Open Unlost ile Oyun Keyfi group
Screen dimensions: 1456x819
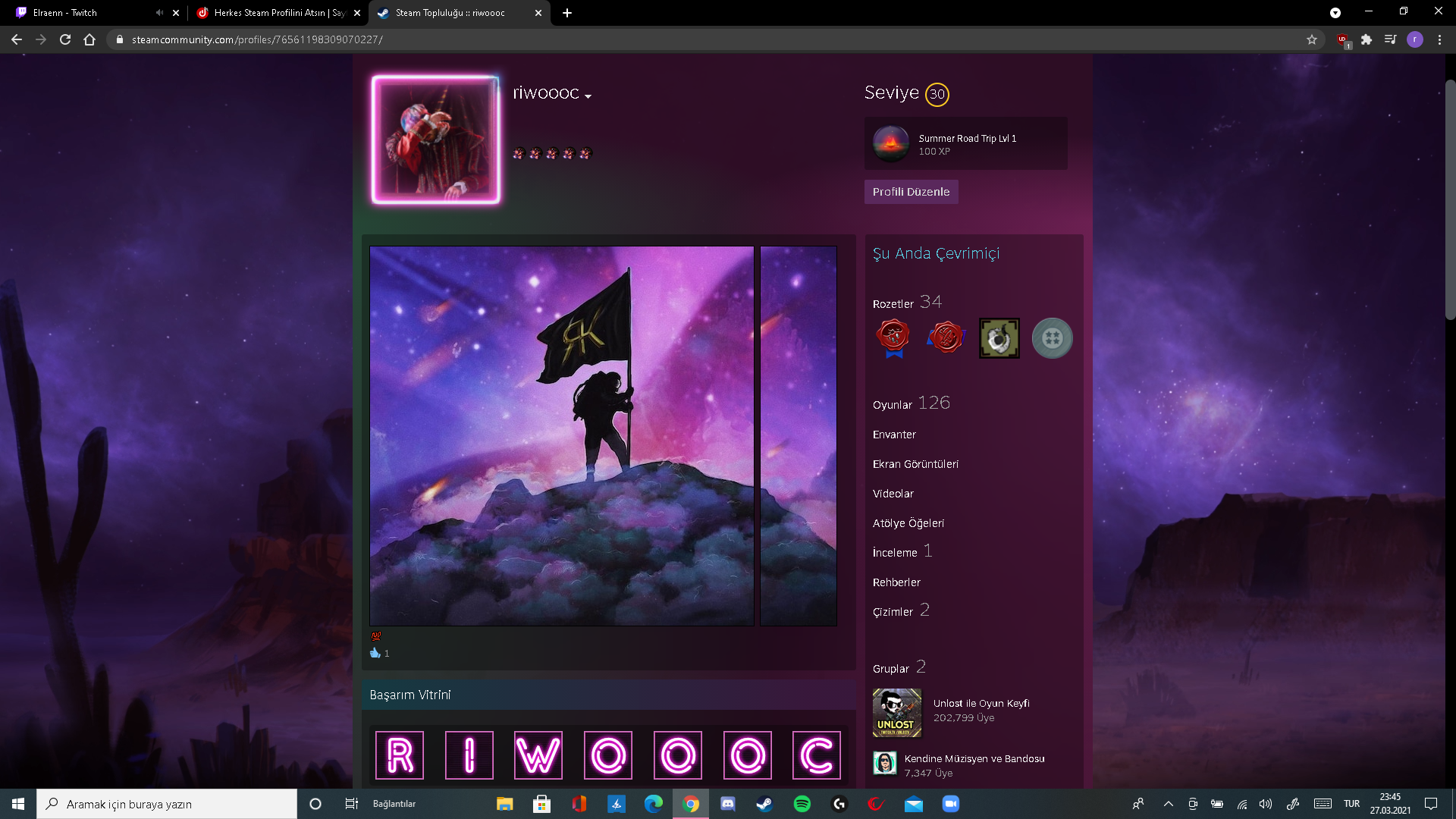coord(981,703)
